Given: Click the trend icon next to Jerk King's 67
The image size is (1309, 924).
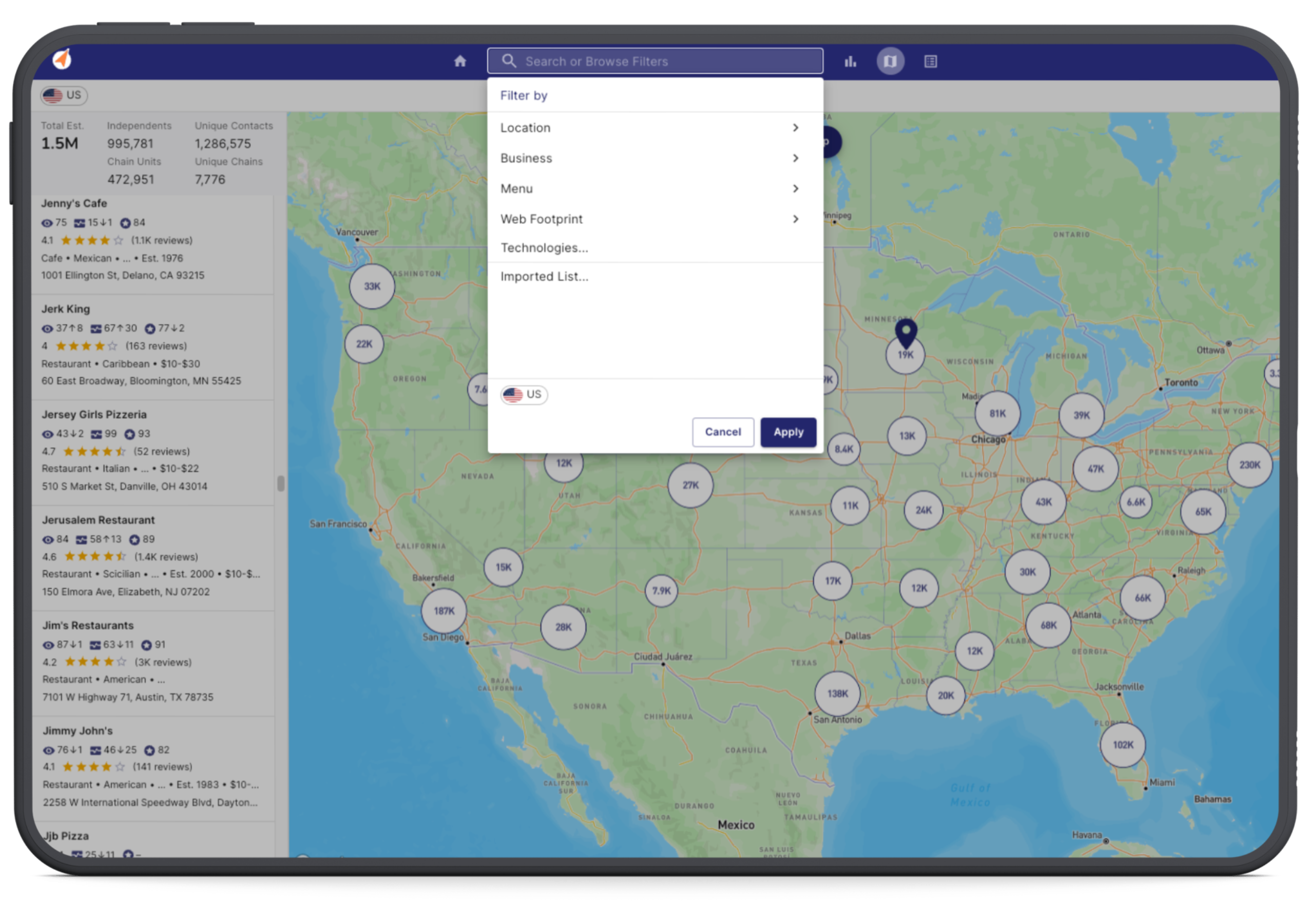Looking at the screenshot, I should 97,329.
